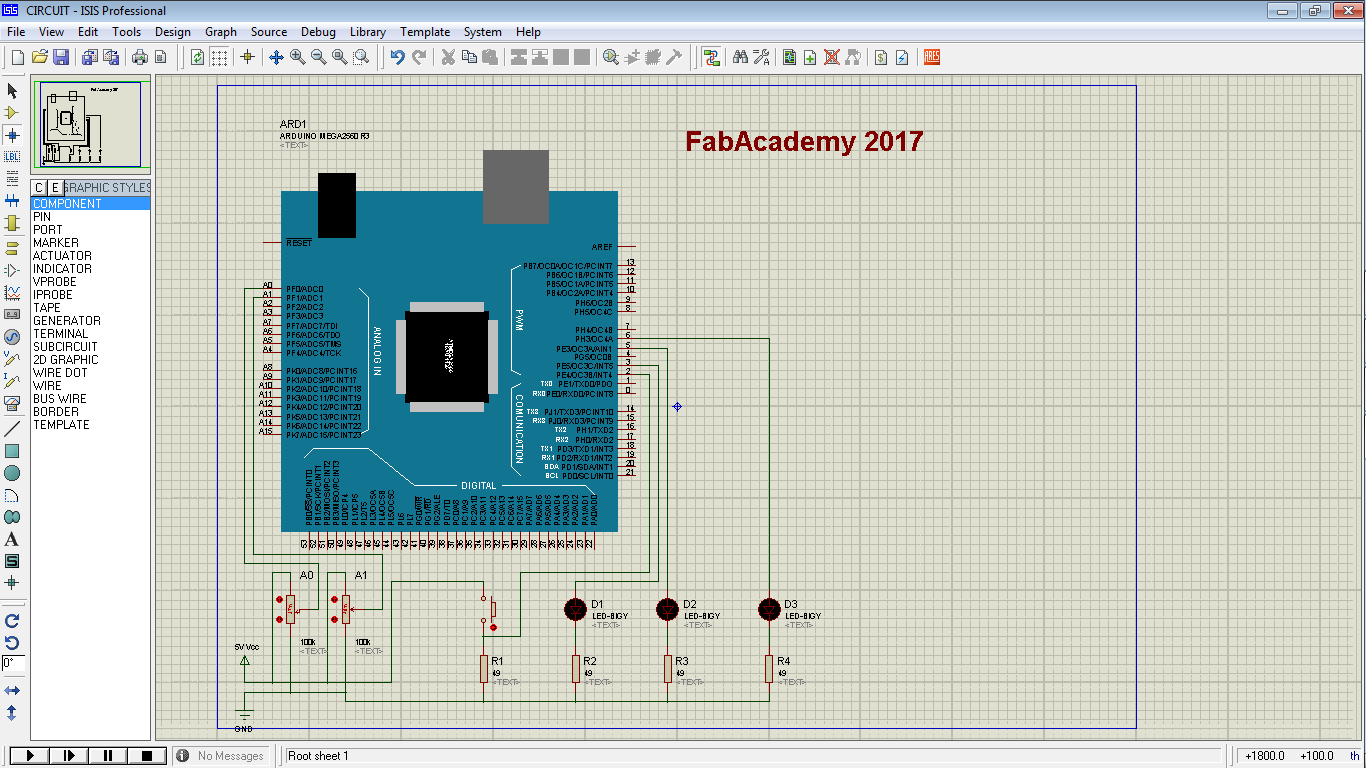This screenshot has height=768, width=1366.
Task: Open the File menu
Action: pos(16,32)
